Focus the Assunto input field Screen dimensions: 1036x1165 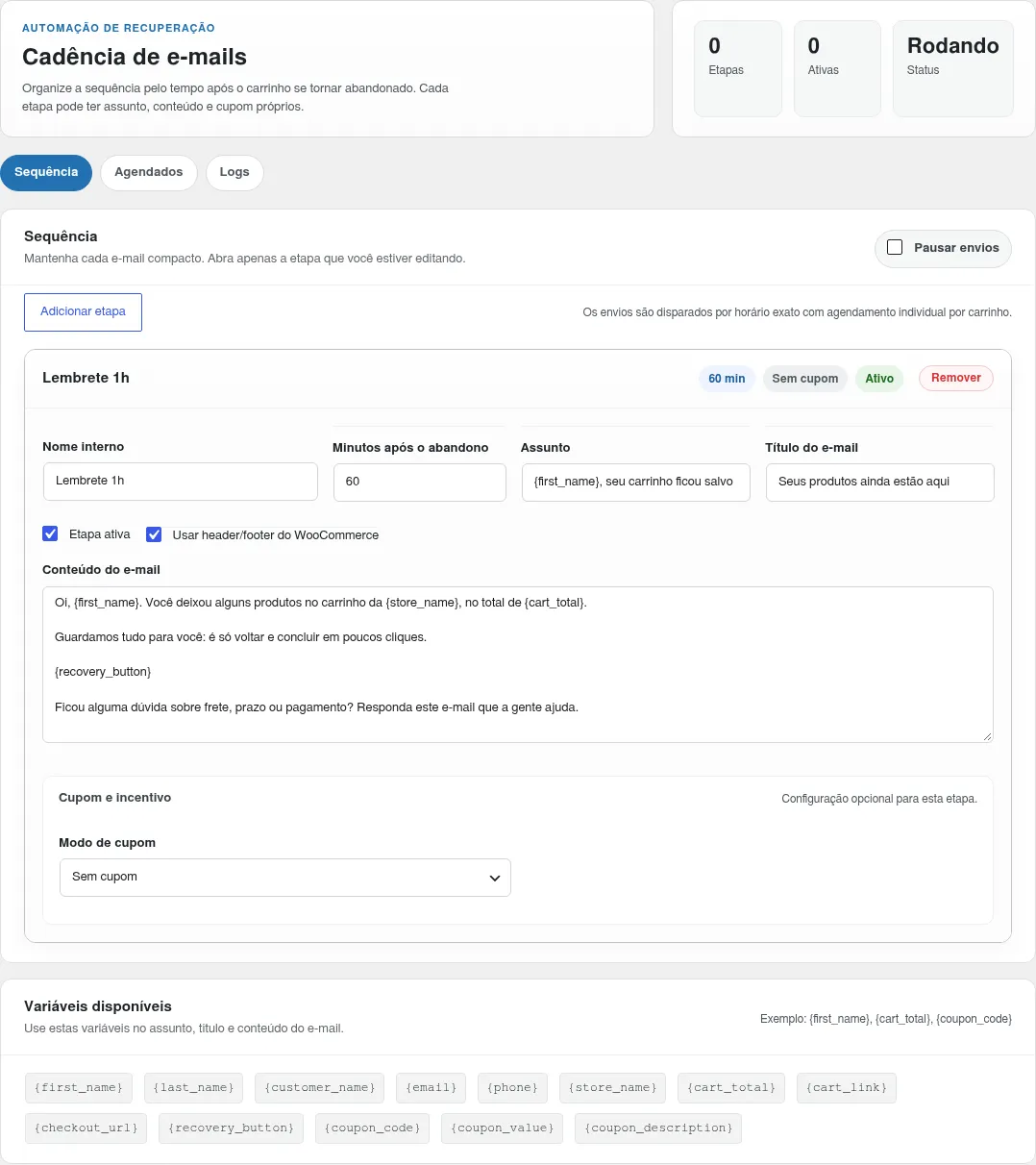pos(635,483)
